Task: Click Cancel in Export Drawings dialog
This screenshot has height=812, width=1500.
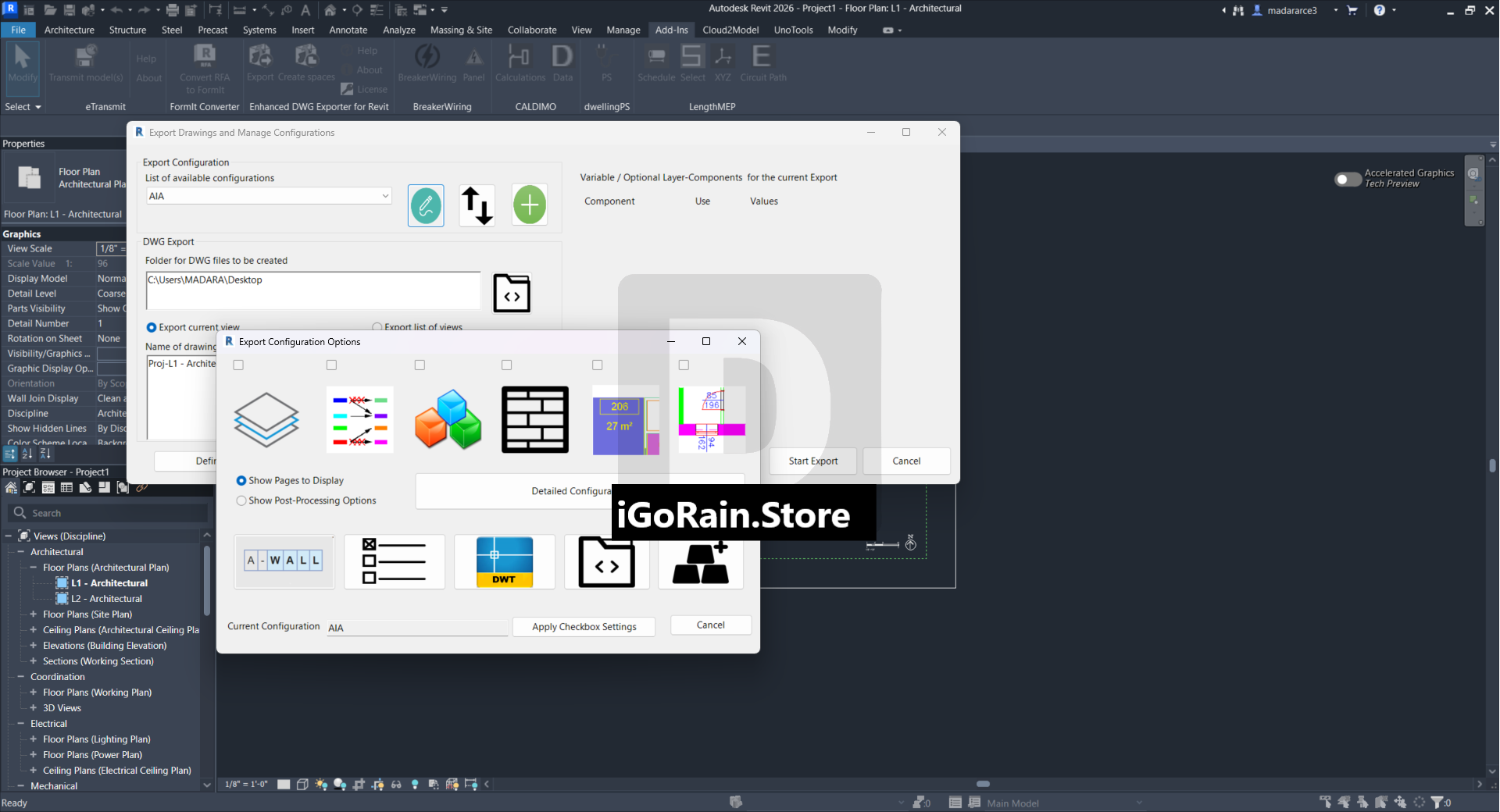Action: coord(906,461)
